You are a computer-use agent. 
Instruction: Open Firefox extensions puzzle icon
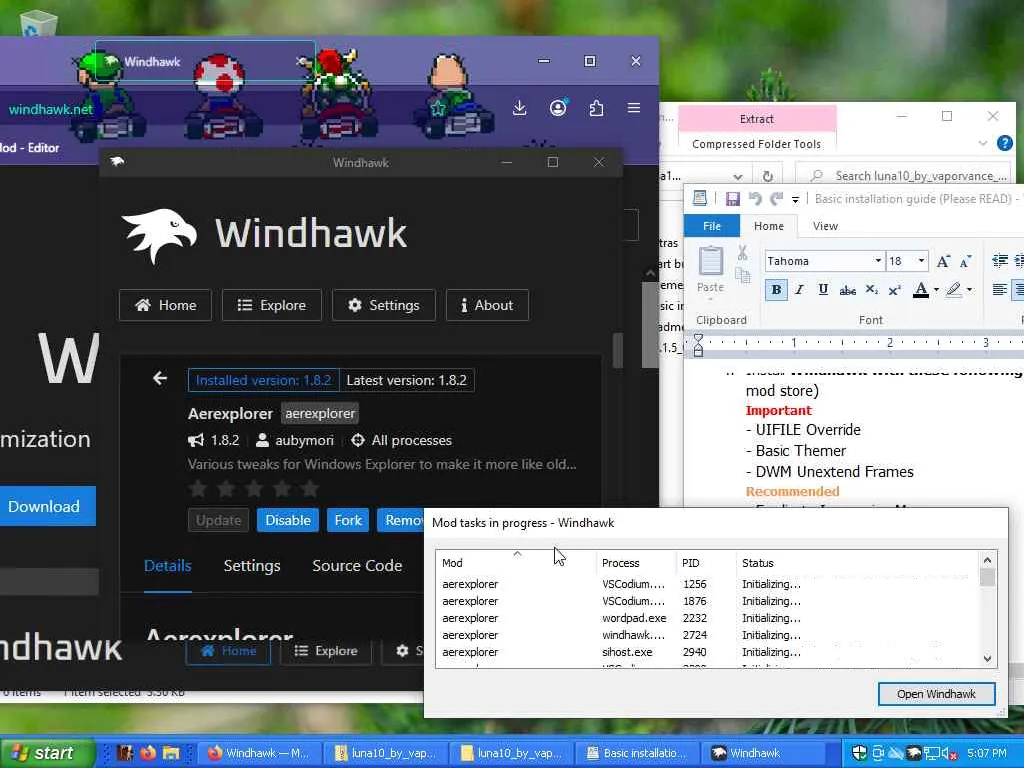click(x=596, y=108)
